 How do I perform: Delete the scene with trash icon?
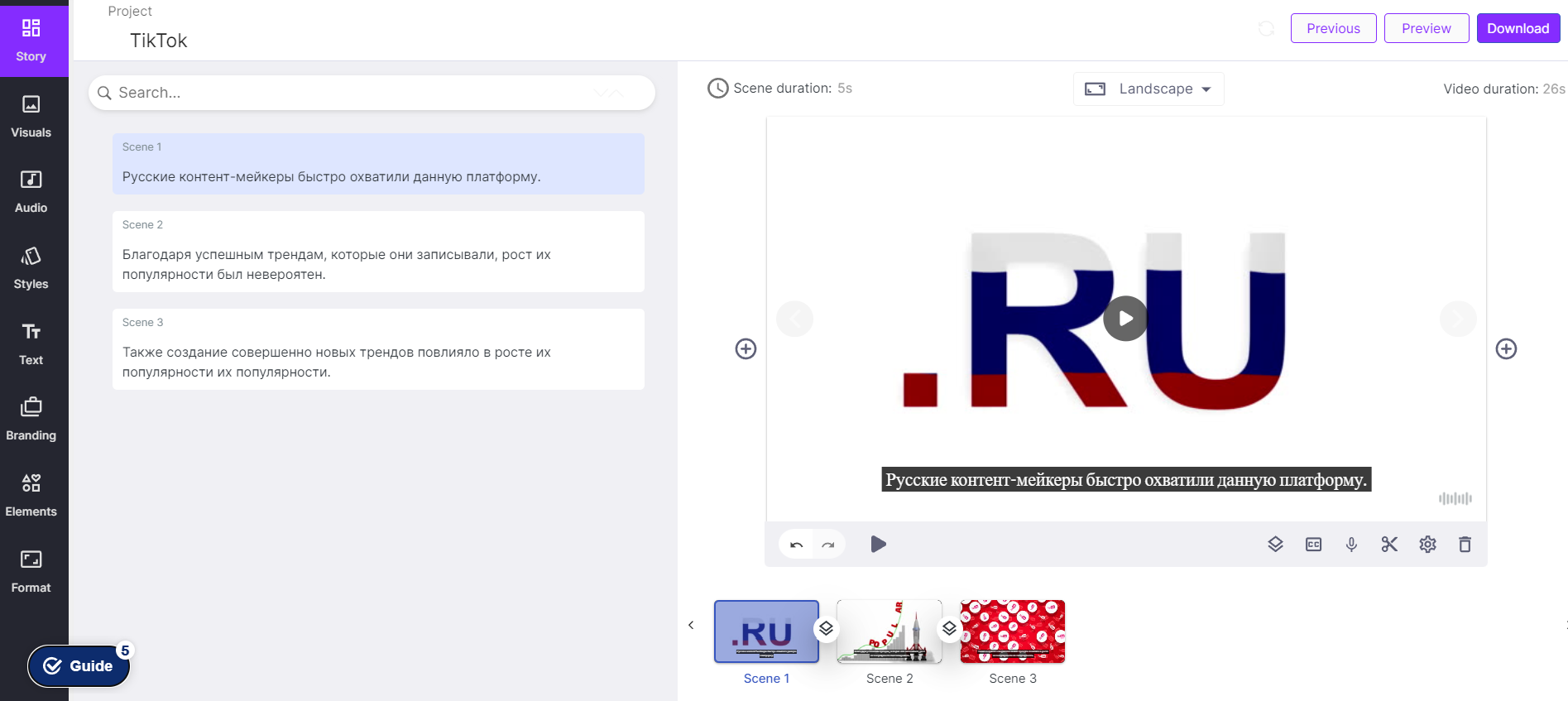[x=1465, y=544]
